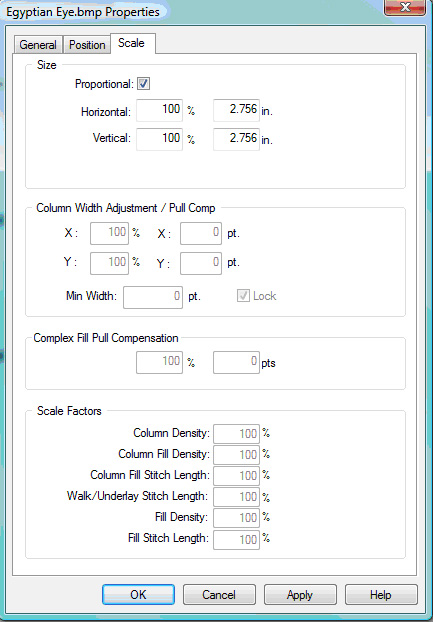Click the Apply button
The height and width of the screenshot is (622, 433).
[x=300, y=594]
